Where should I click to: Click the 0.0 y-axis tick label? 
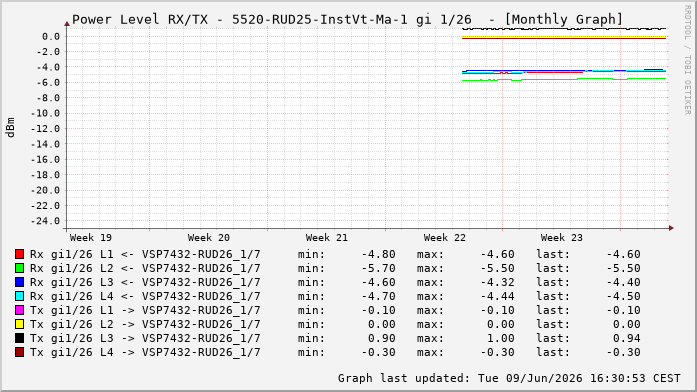pos(51,36)
